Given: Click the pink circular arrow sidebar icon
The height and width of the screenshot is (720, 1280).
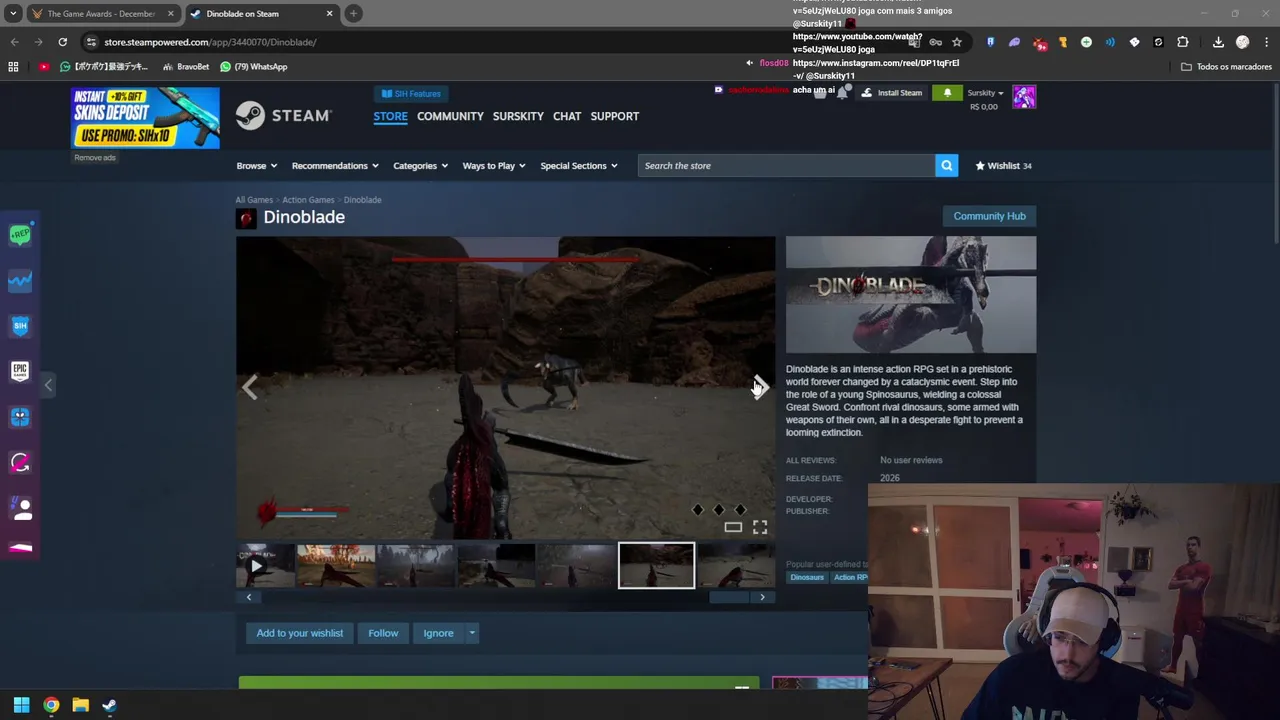Looking at the screenshot, I should pyautogui.click(x=20, y=462).
